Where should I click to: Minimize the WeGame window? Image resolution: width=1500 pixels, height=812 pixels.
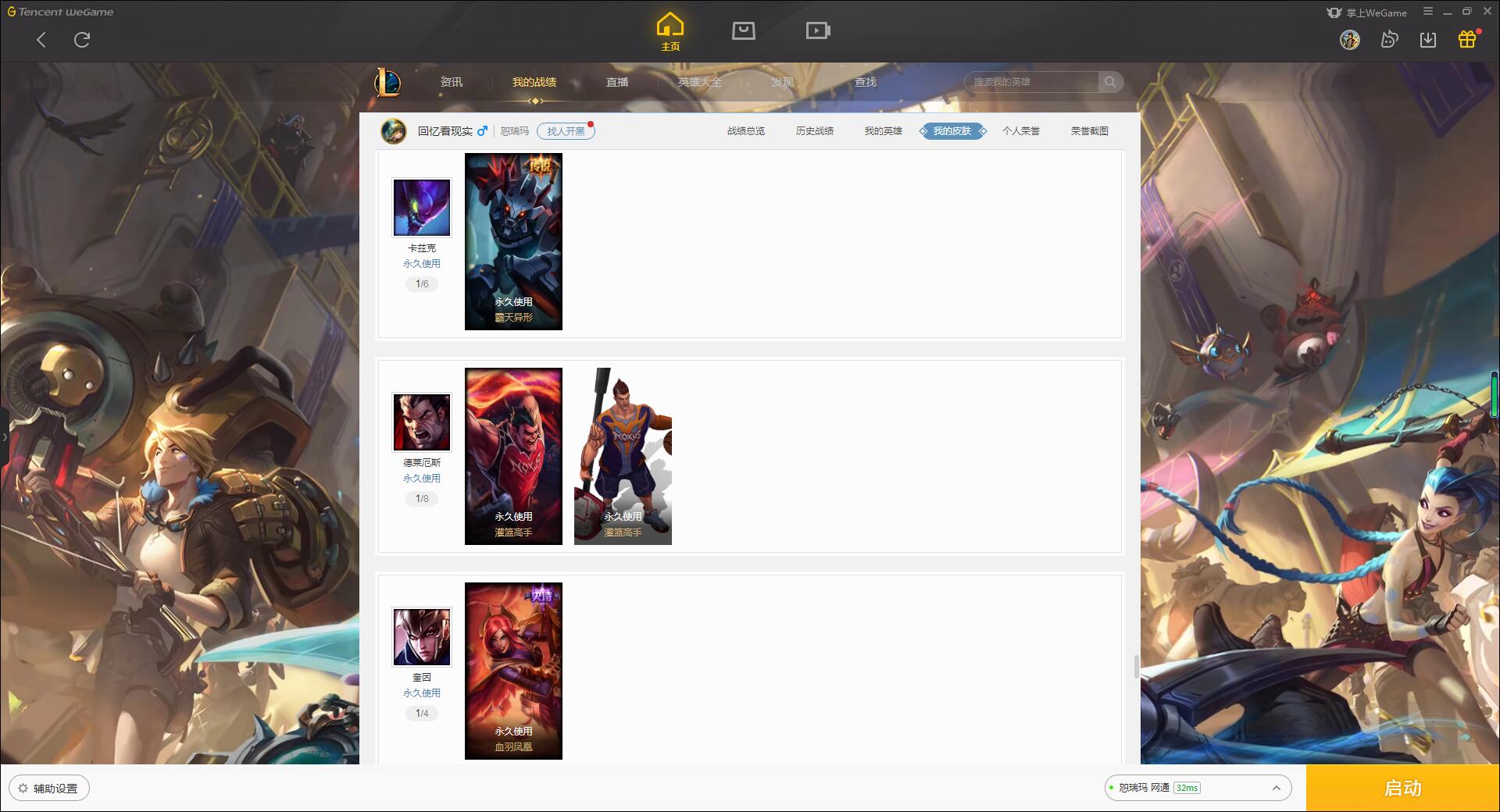pyautogui.click(x=1448, y=12)
